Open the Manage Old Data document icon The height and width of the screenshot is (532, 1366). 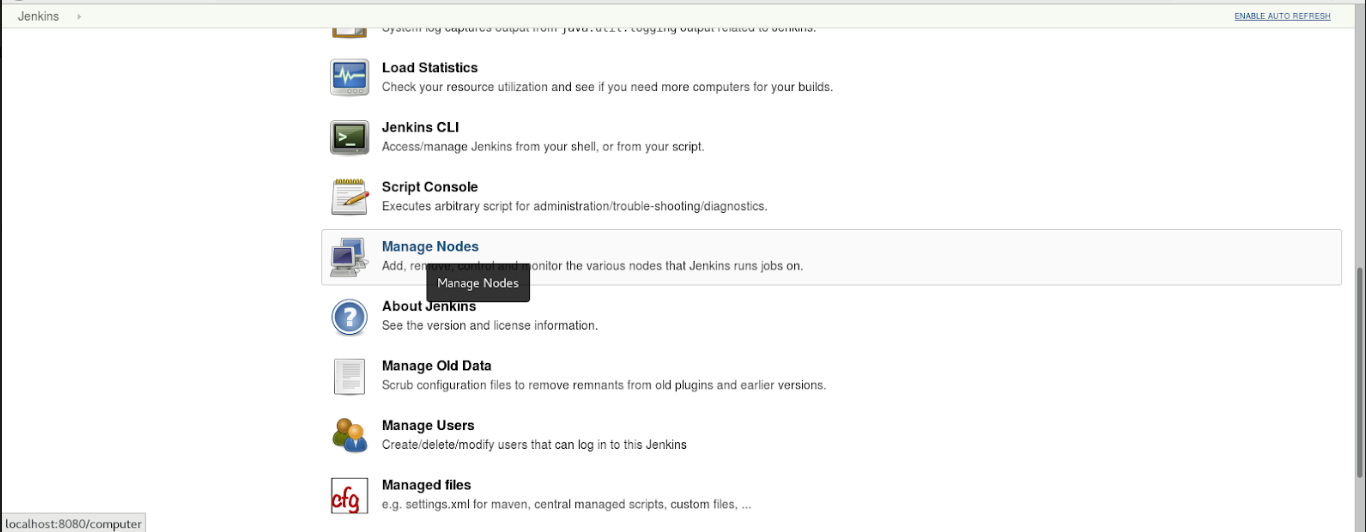(349, 376)
